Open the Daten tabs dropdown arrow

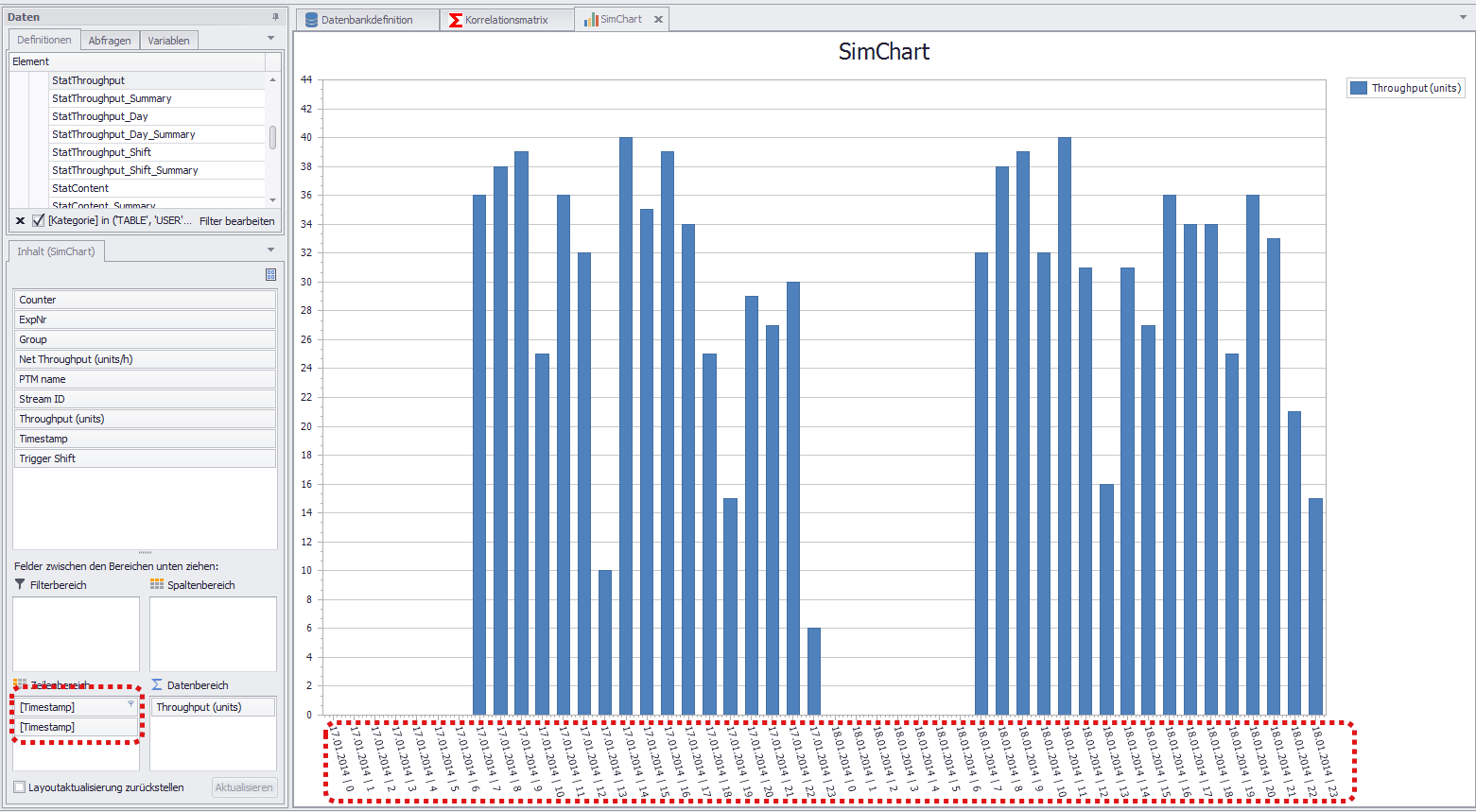pos(270,39)
